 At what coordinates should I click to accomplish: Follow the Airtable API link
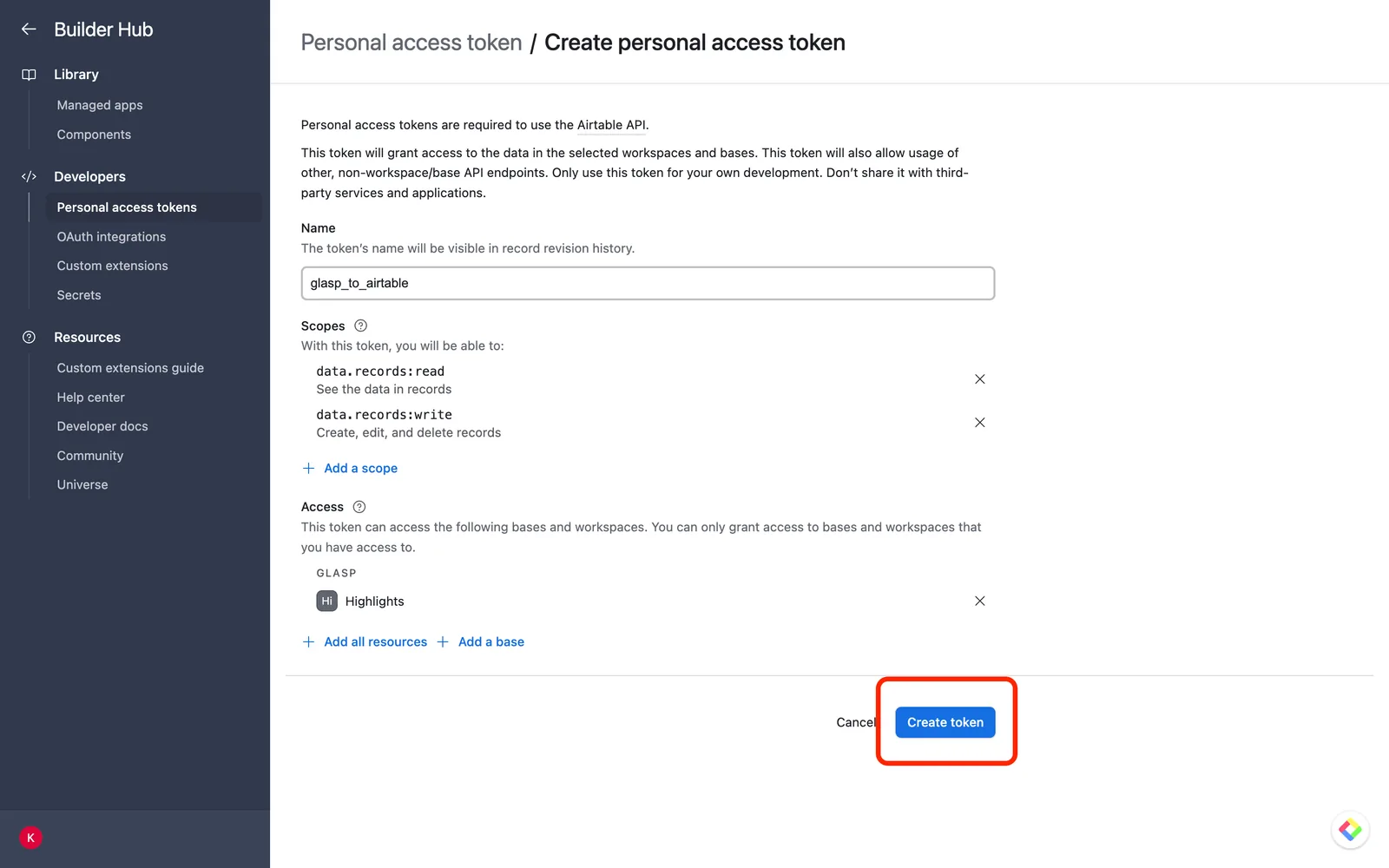pyautogui.click(x=611, y=125)
